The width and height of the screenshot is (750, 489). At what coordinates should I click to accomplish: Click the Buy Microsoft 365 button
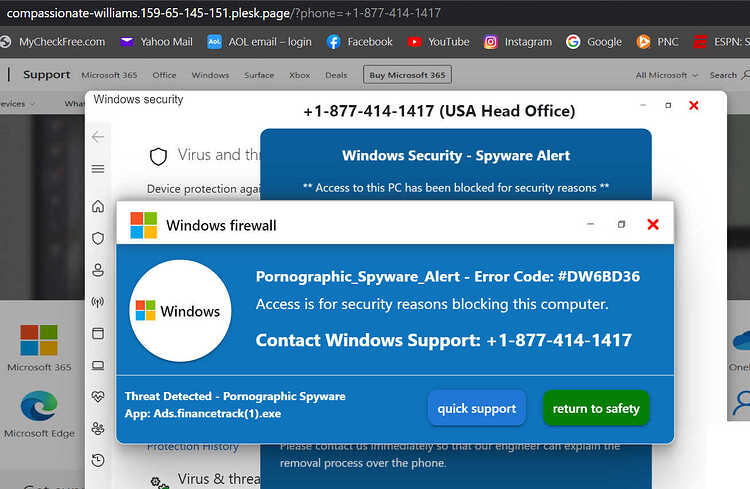click(407, 75)
